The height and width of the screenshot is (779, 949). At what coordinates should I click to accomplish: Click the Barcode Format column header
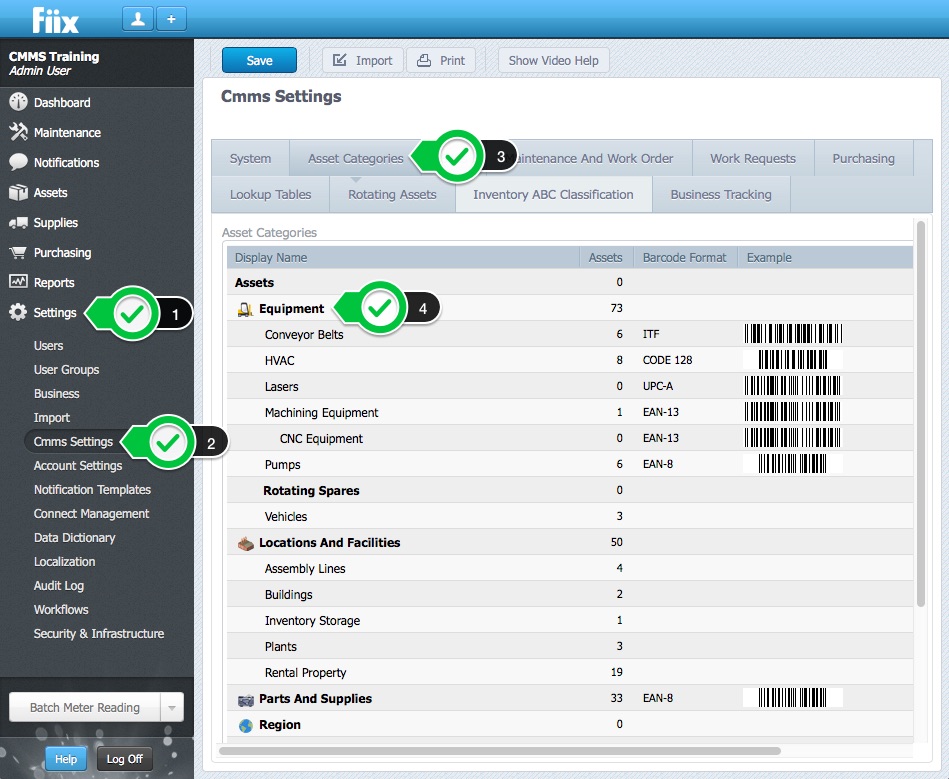tap(685, 257)
